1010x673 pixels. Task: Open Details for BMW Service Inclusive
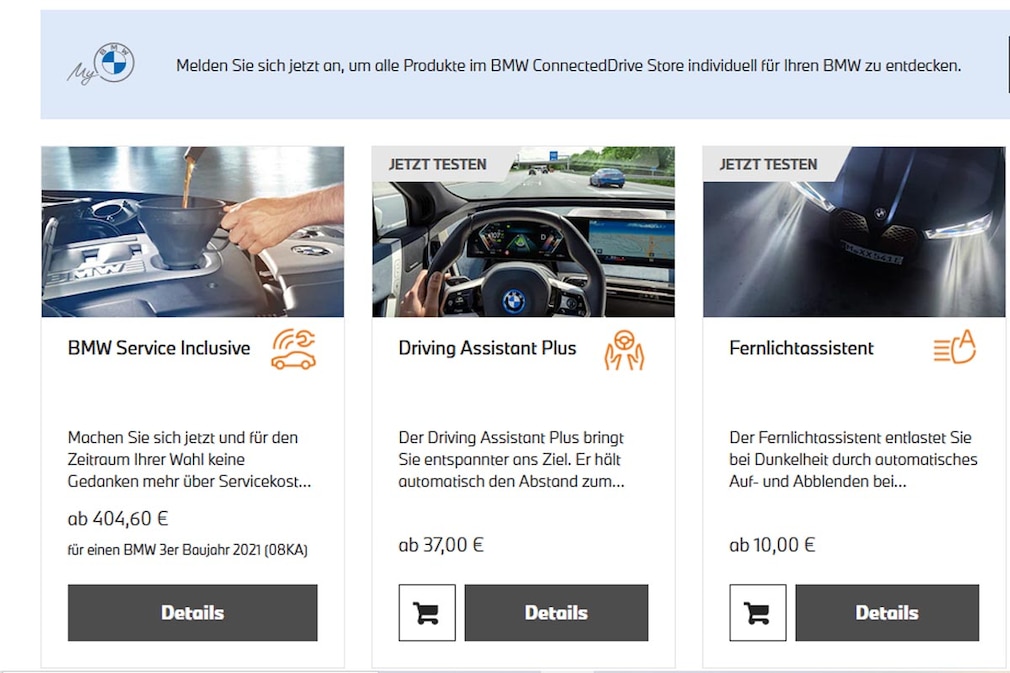[193, 612]
